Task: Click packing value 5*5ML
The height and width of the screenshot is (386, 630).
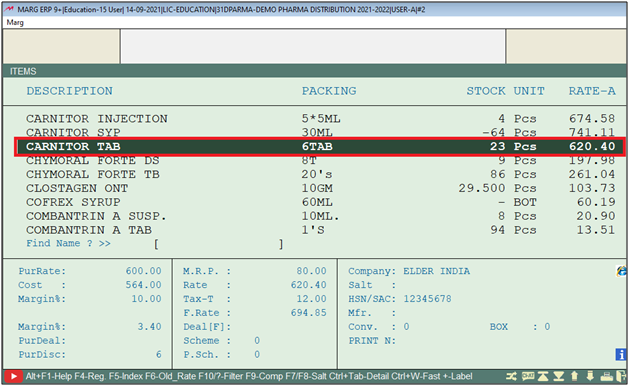Action: [321, 119]
